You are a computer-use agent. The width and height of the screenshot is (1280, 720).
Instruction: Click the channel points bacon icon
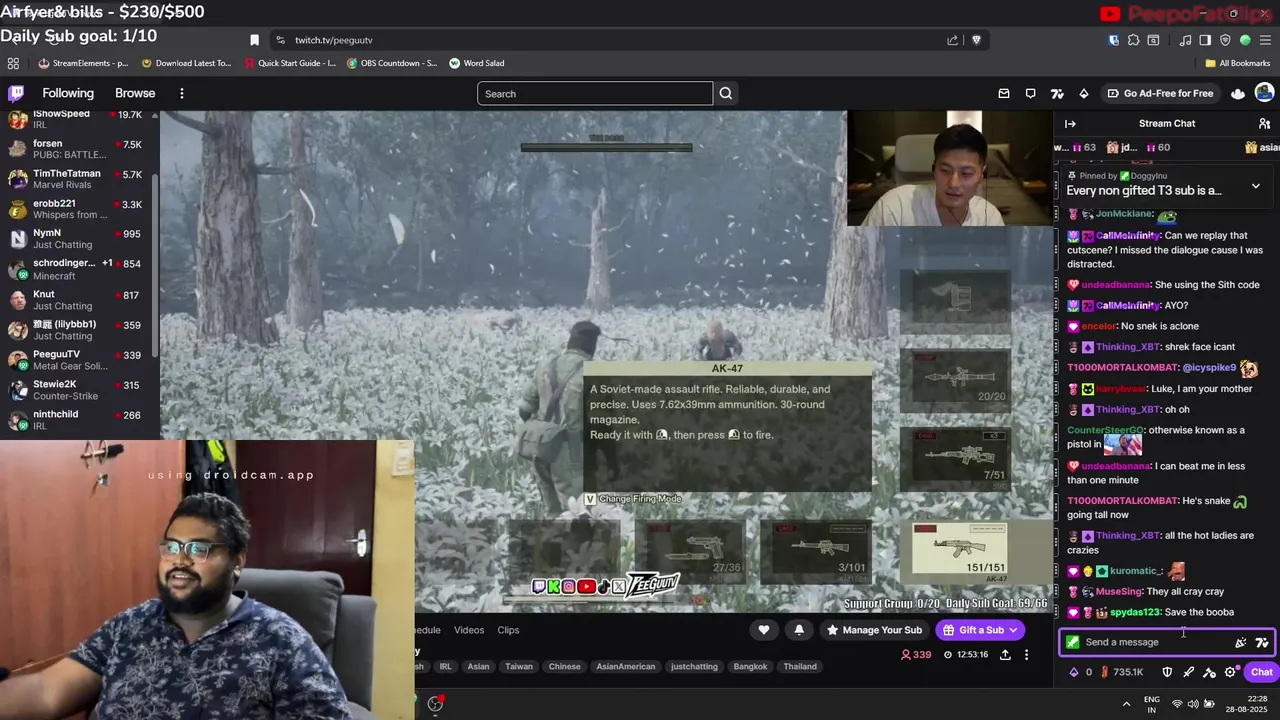pos(1104,672)
